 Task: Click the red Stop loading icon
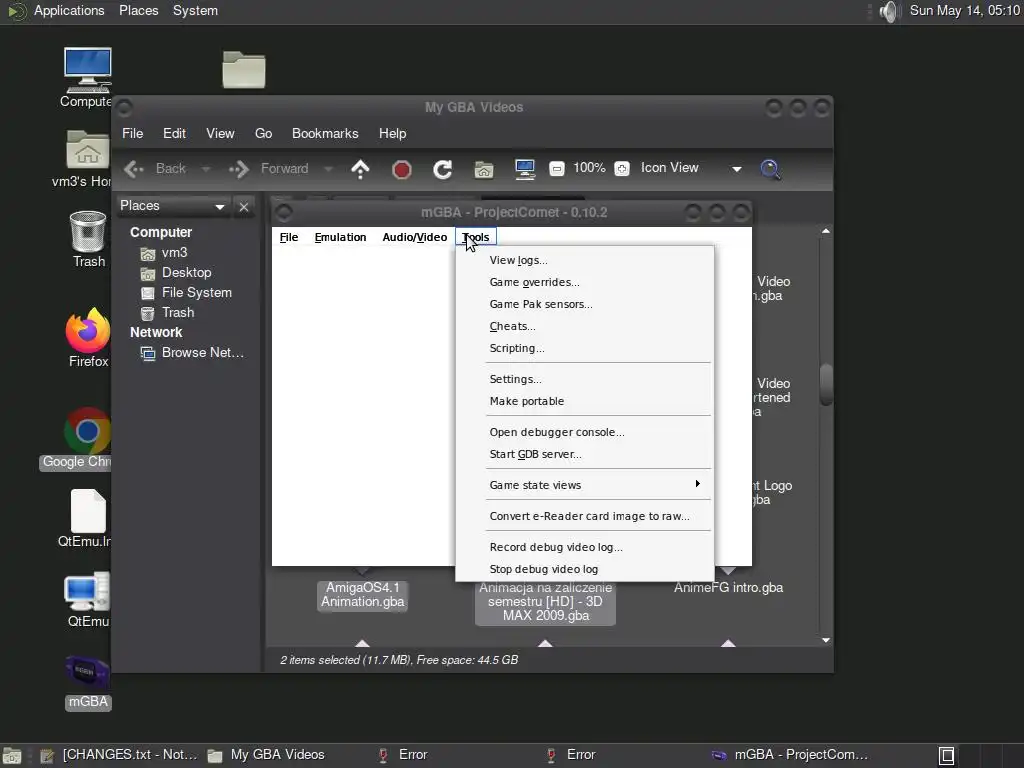click(402, 170)
